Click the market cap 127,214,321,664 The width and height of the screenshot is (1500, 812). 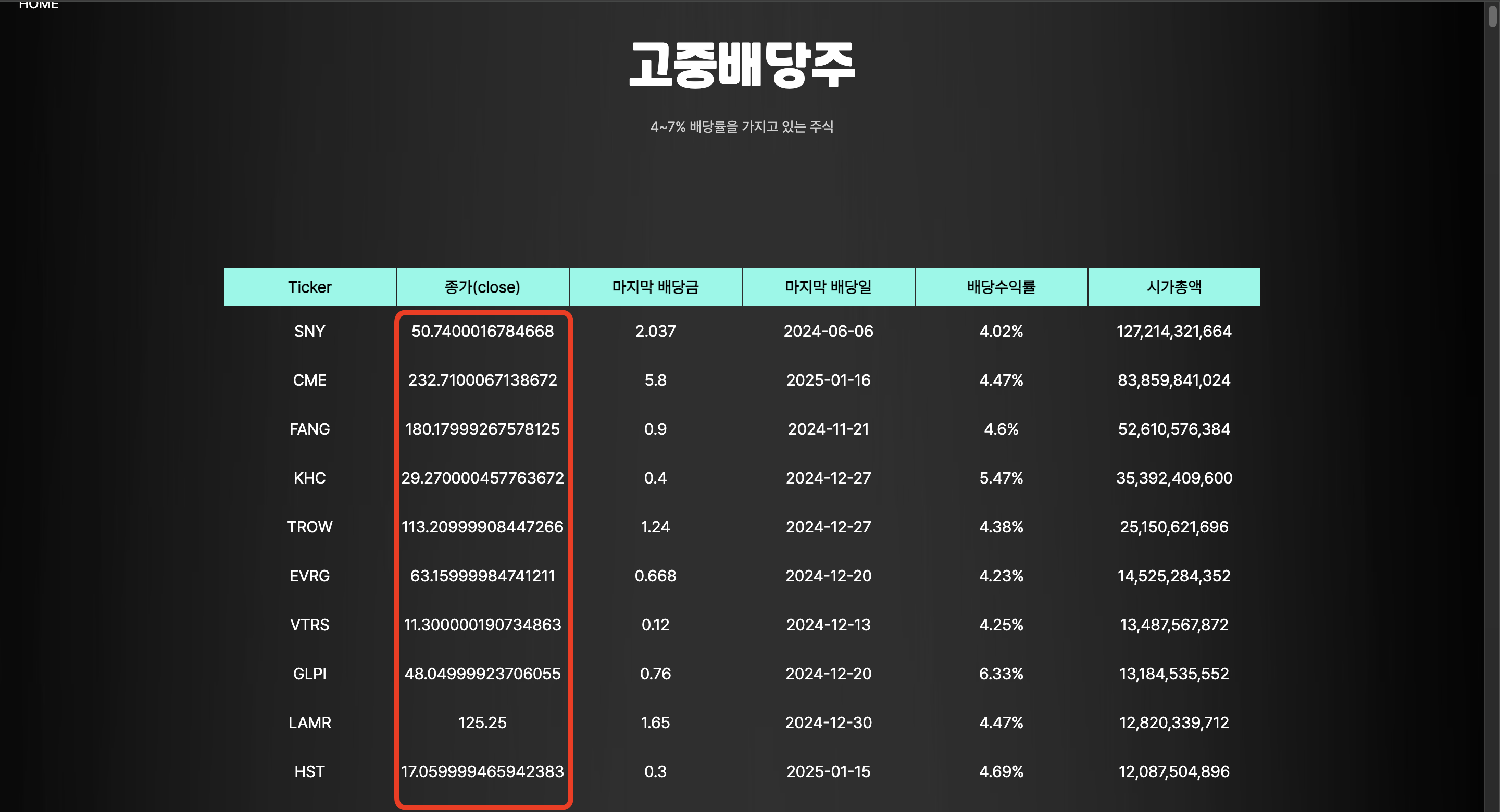(x=1174, y=331)
